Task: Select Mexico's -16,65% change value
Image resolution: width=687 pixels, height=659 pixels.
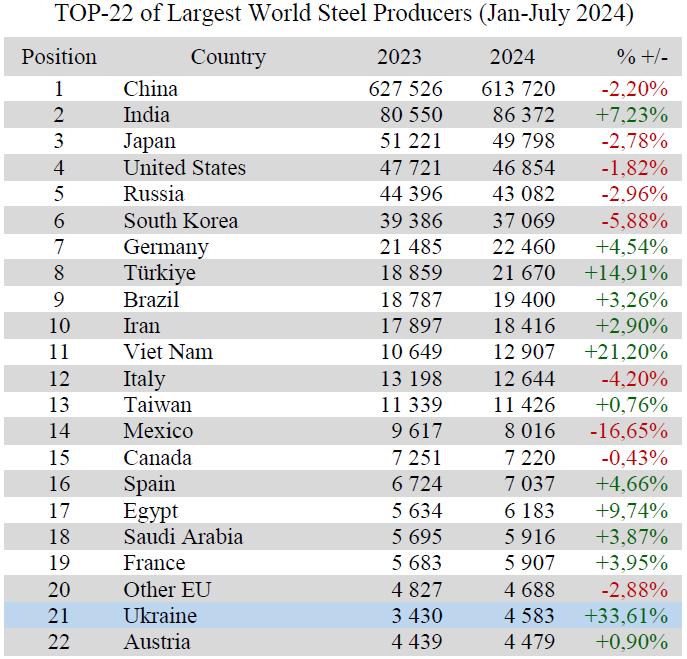Action: [629, 431]
